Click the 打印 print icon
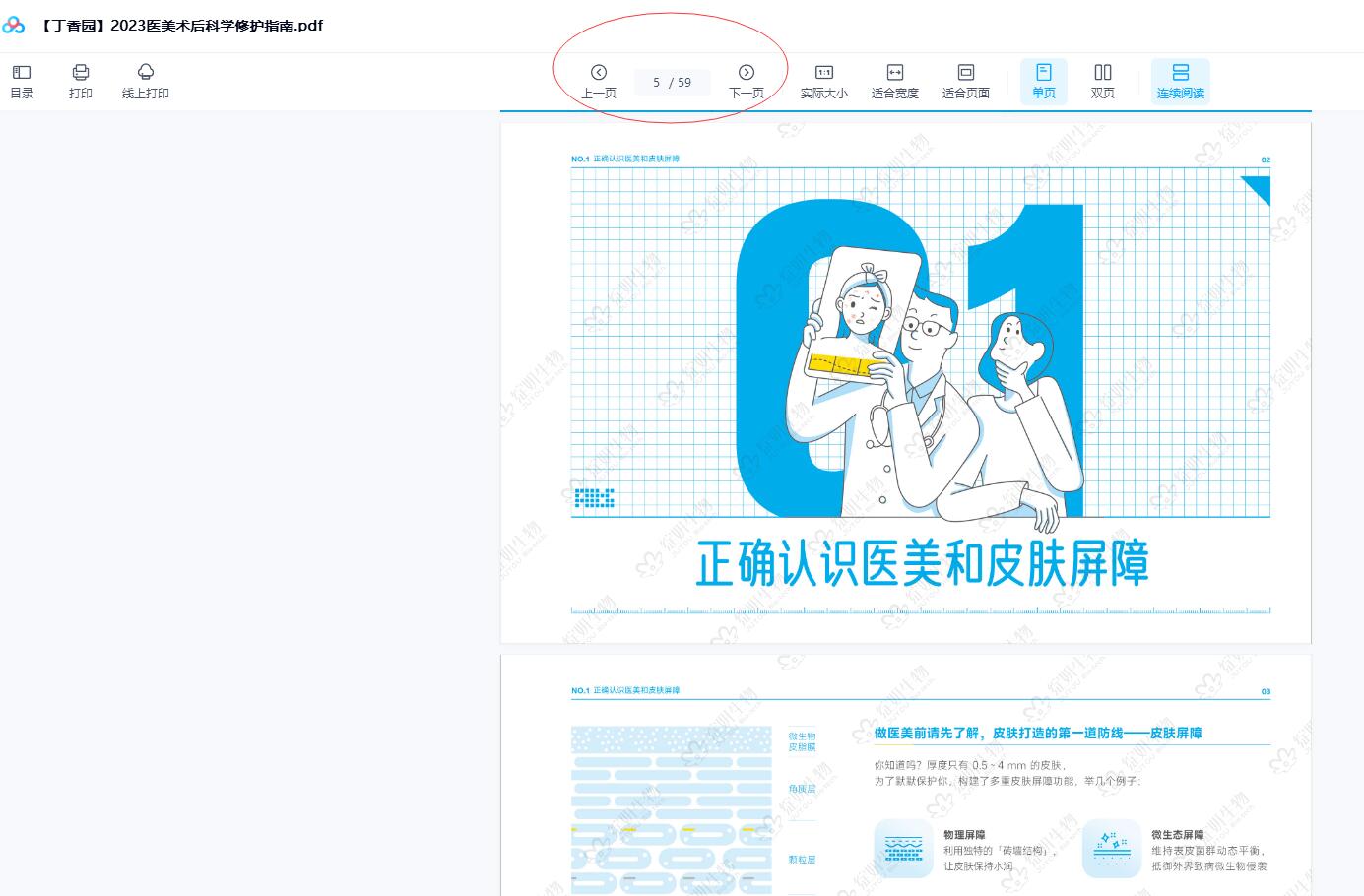Image resolution: width=1364 pixels, height=896 pixels. click(x=80, y=81)
